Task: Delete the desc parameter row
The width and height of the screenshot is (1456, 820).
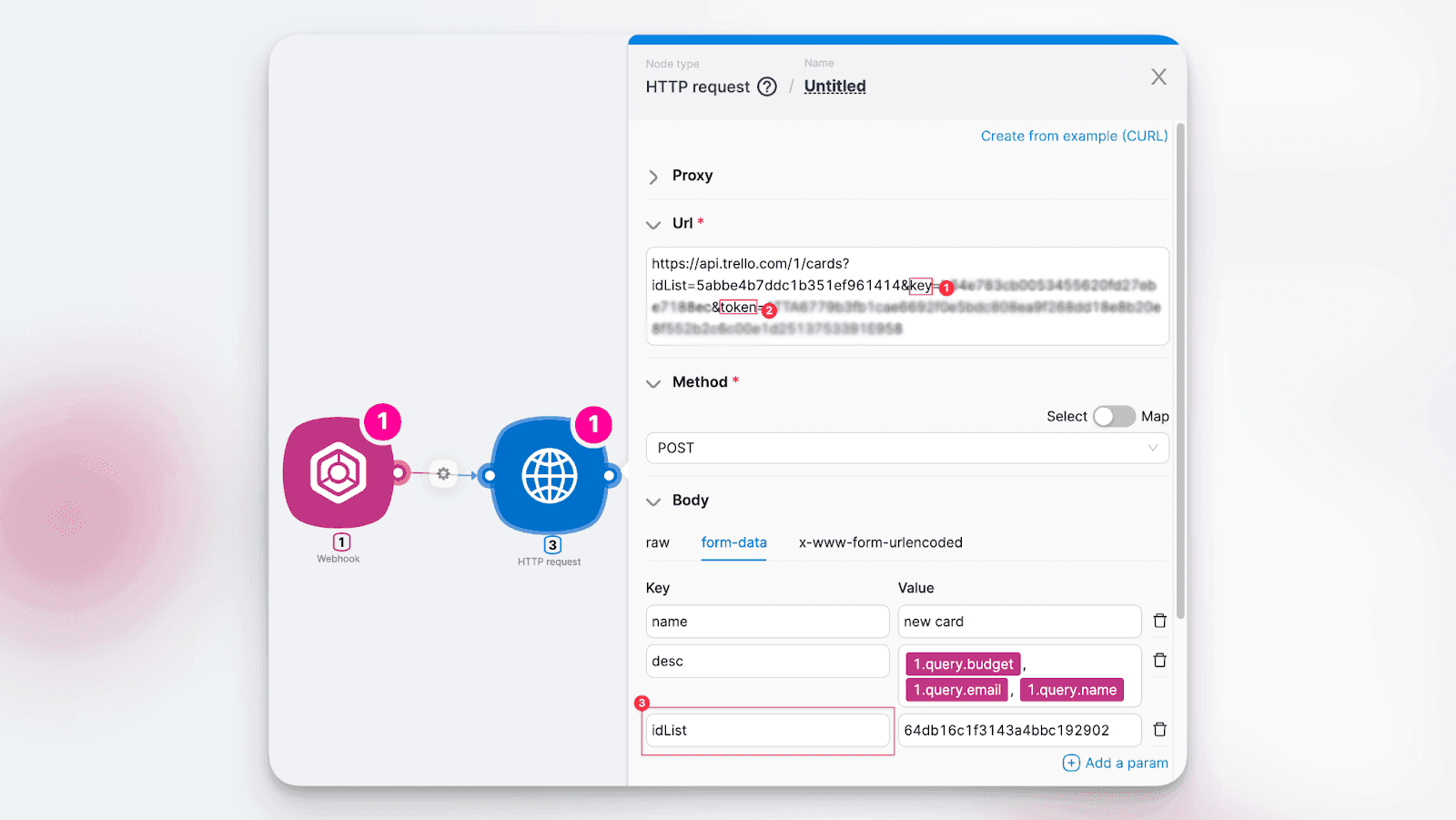Action: [x=1159, y=661]
